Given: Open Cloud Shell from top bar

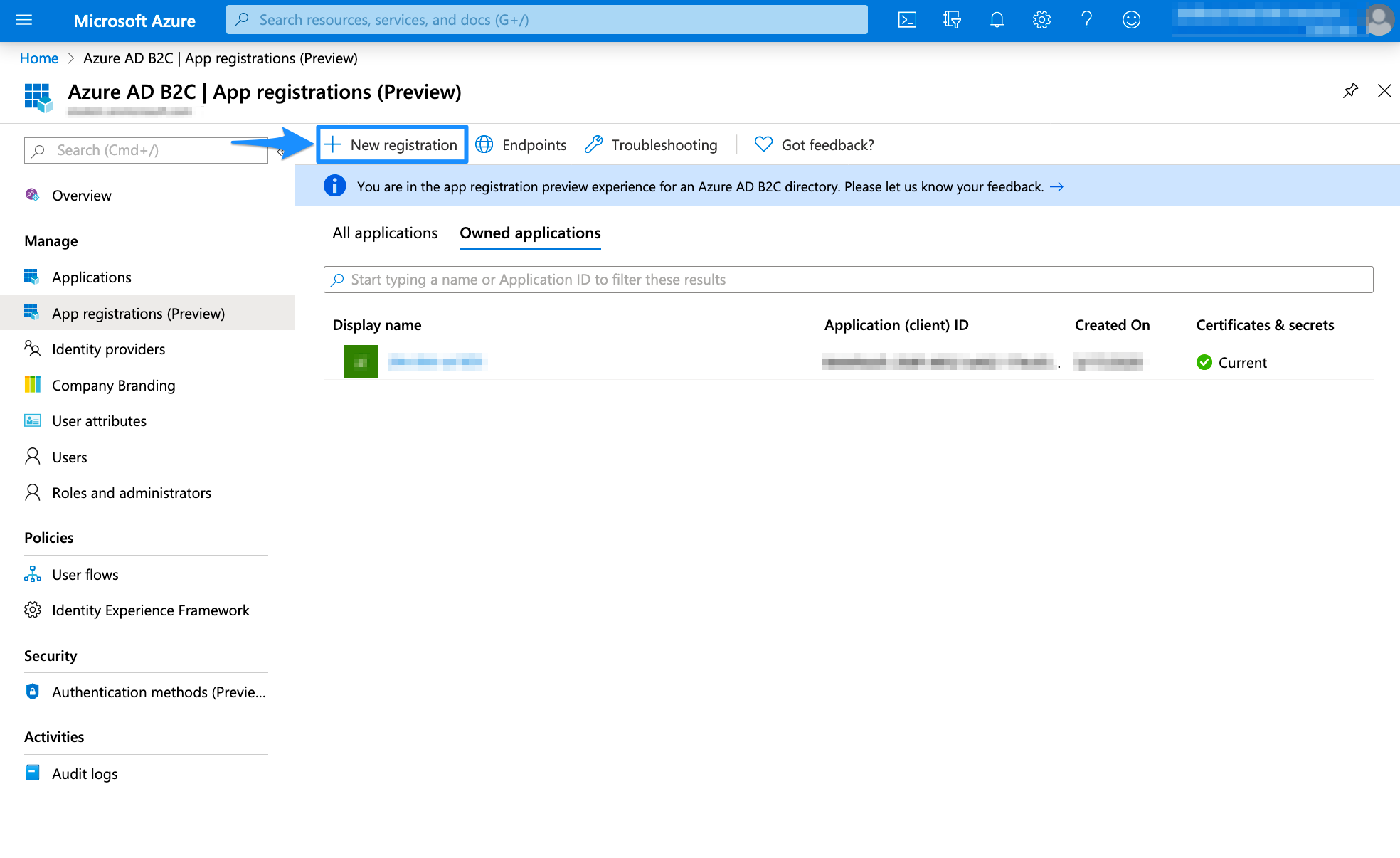Looking at the screenshot, I should (907, 20).
